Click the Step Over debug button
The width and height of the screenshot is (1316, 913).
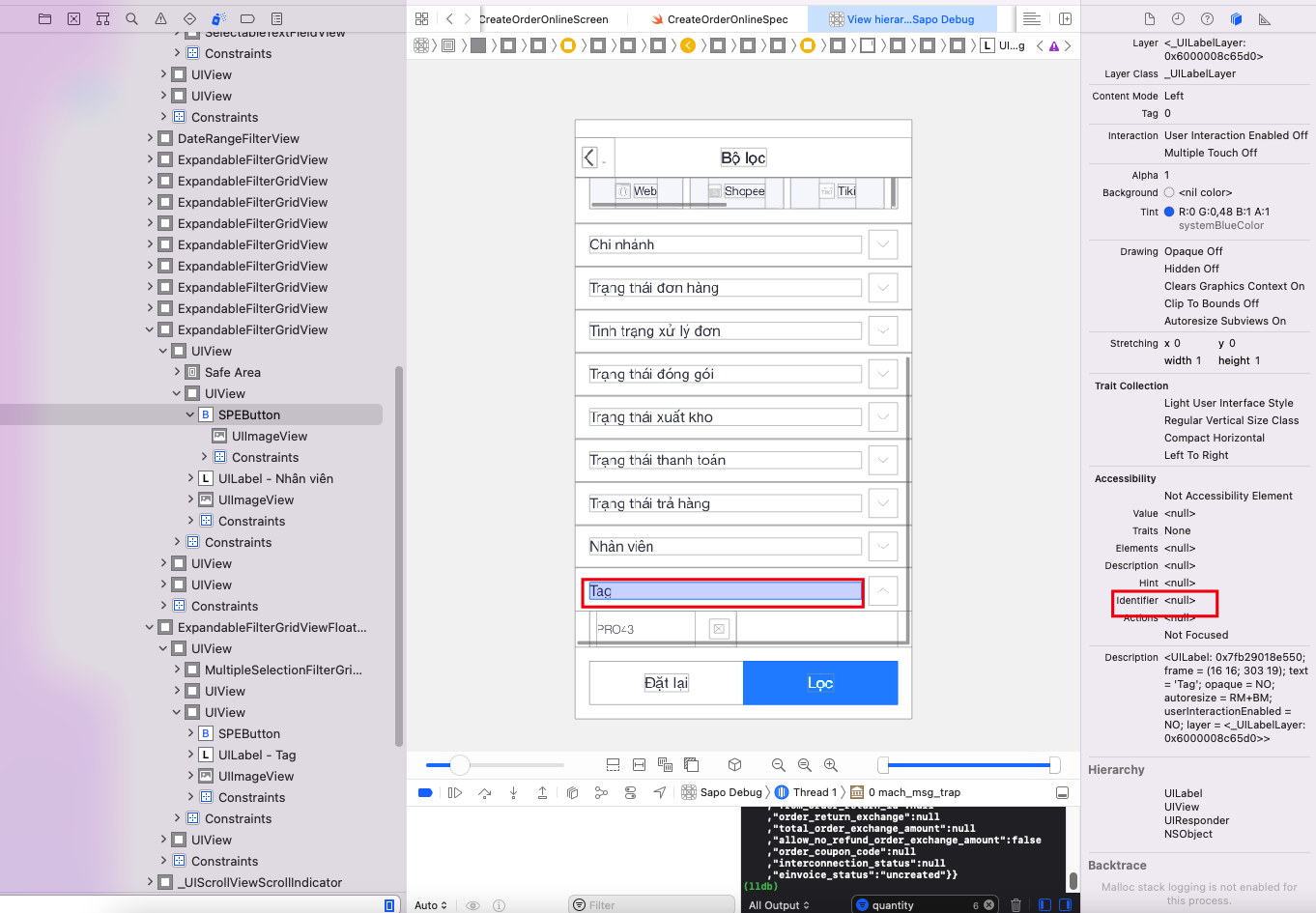(x=484, y=792)
